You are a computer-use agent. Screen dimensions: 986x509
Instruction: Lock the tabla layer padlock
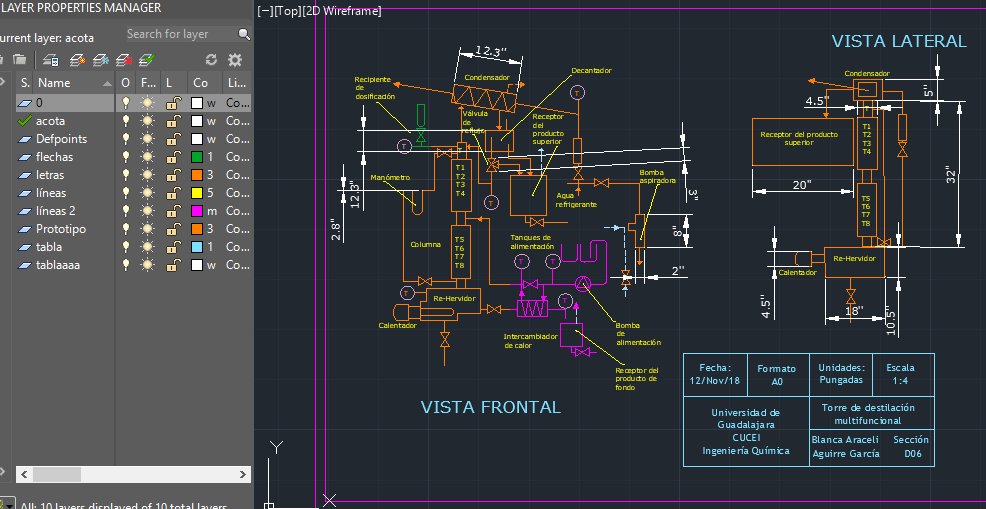(x=174, y=247)
